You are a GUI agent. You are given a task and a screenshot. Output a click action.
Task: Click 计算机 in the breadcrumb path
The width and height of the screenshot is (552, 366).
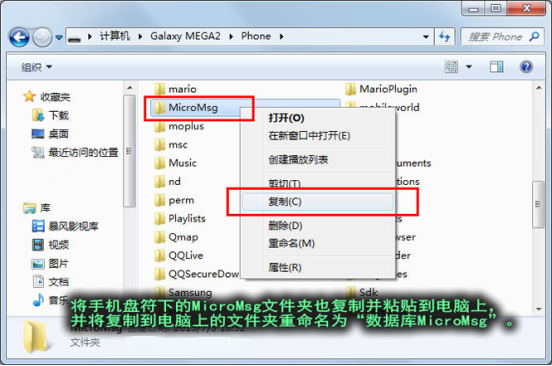point(115,36)
